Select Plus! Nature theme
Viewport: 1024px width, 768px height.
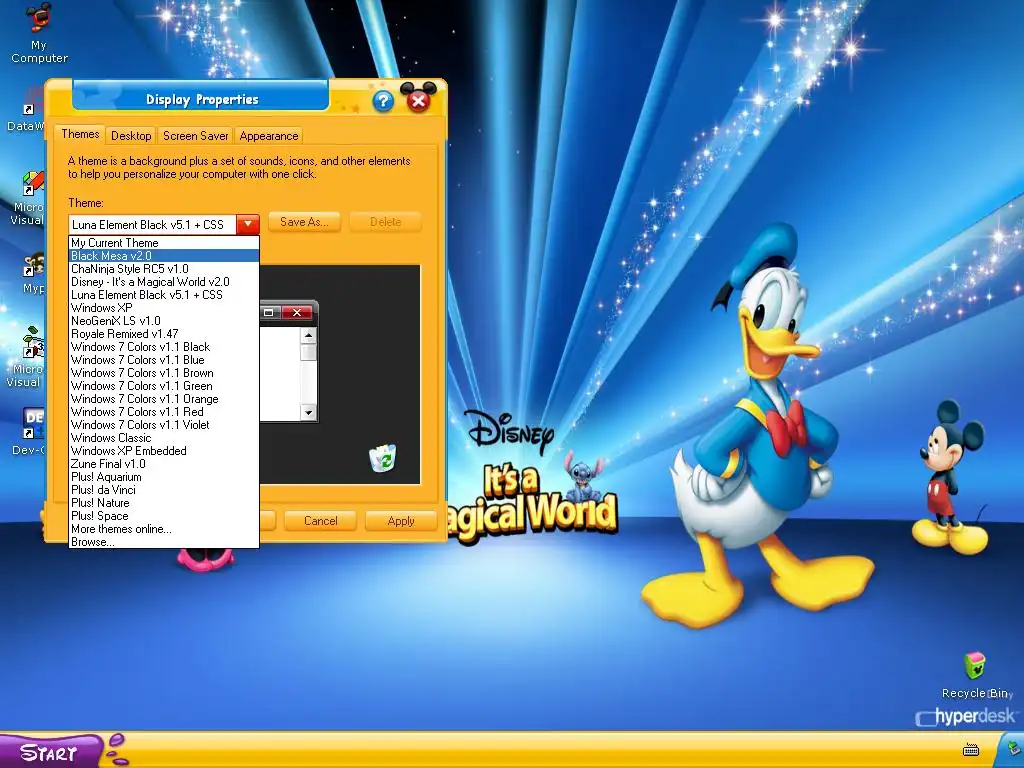(164, 504)
